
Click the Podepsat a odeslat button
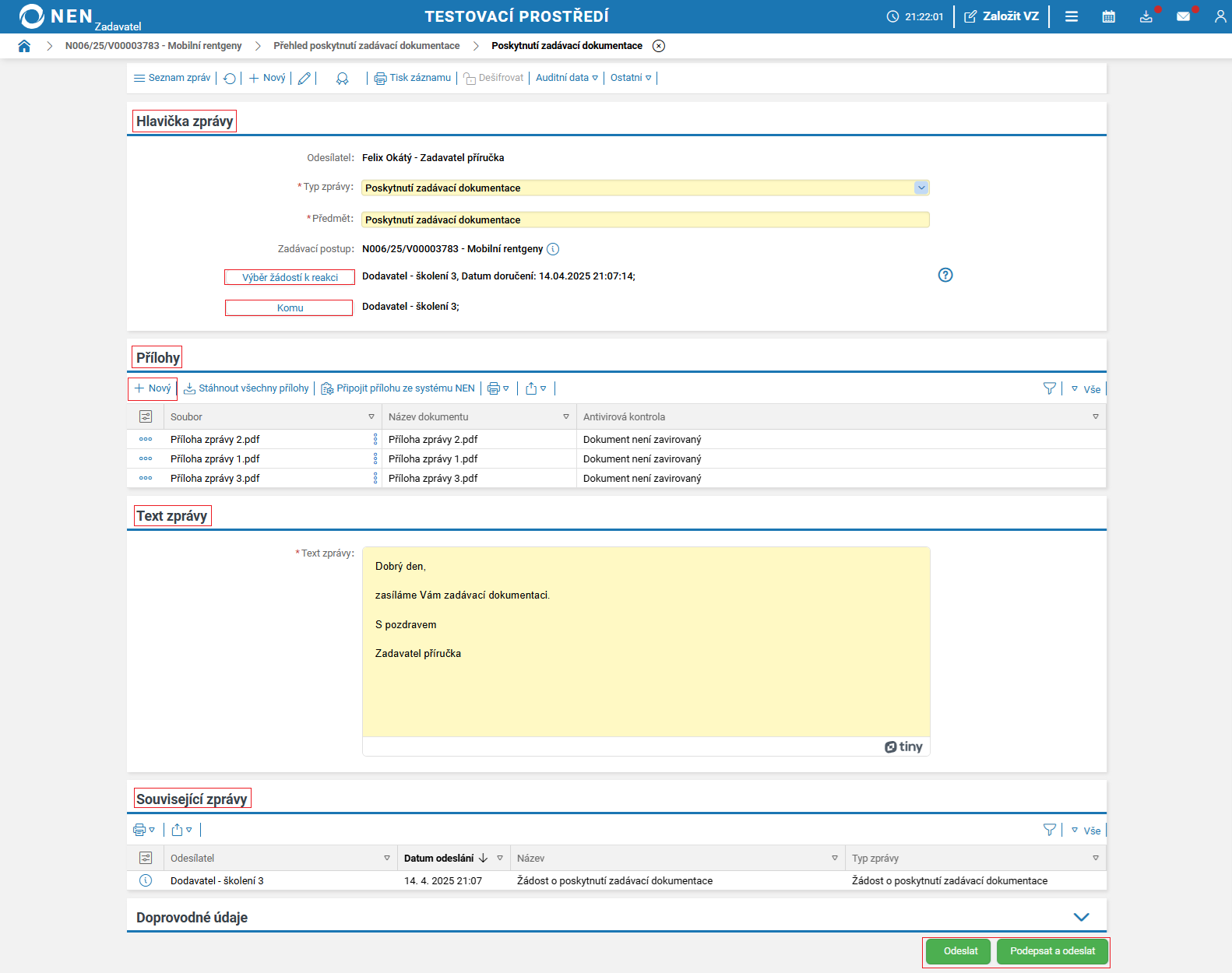pos(1052,951)
